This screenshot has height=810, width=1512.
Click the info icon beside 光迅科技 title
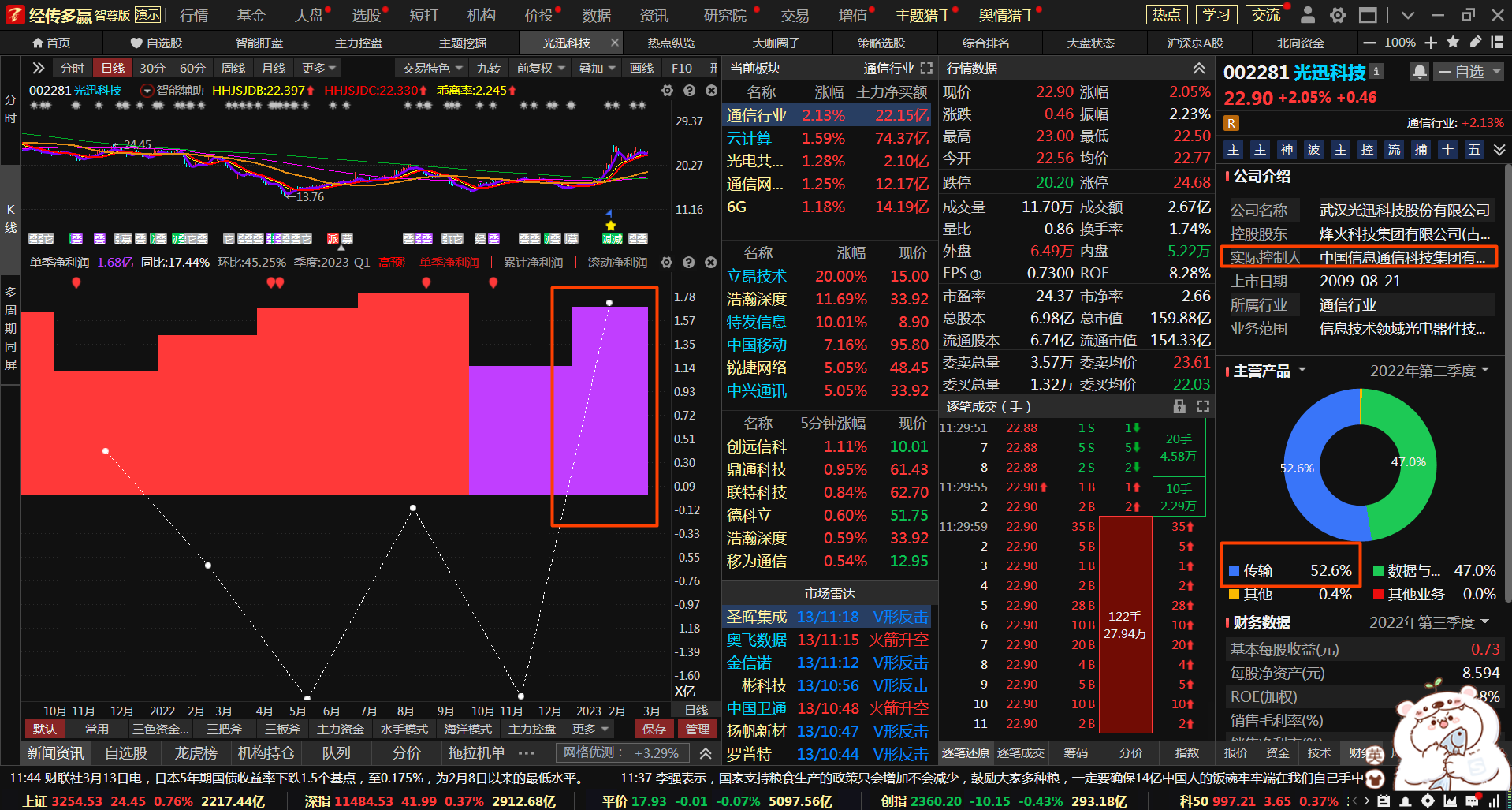[1376, 71]
